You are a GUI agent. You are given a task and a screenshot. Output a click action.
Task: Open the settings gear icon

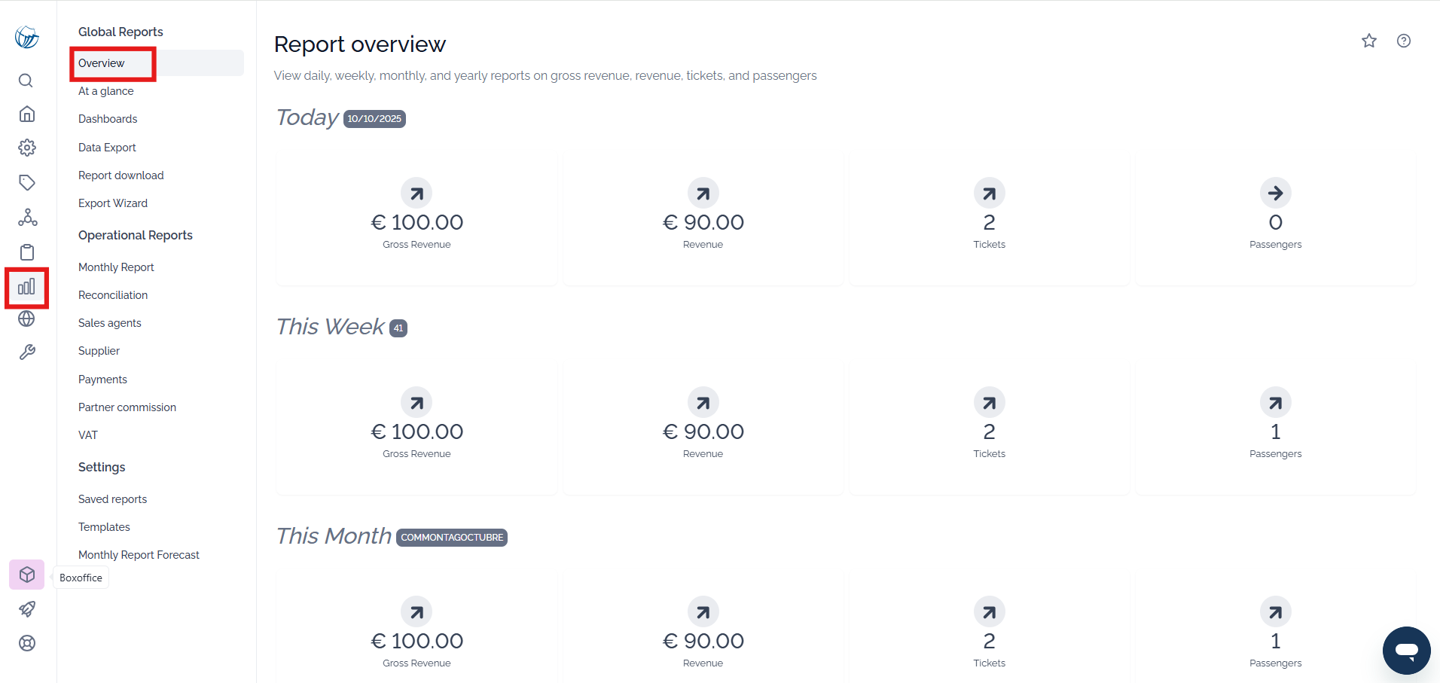click(27, 148)
